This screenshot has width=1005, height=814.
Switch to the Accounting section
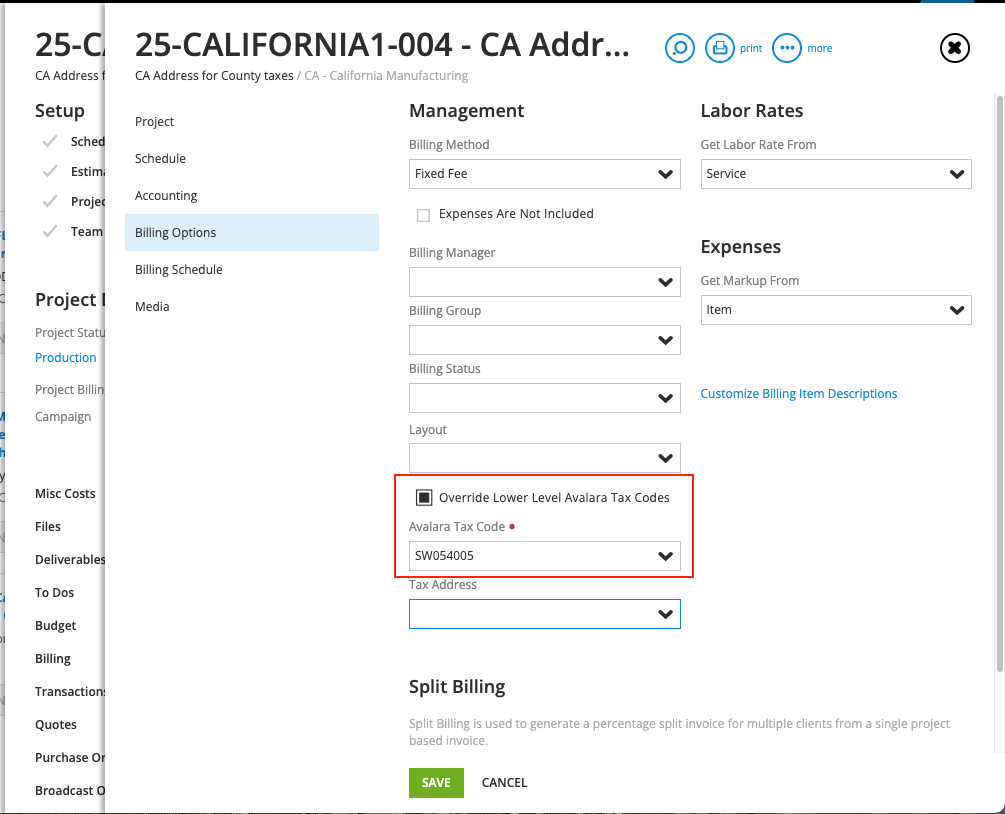click(x=252, y=195)
